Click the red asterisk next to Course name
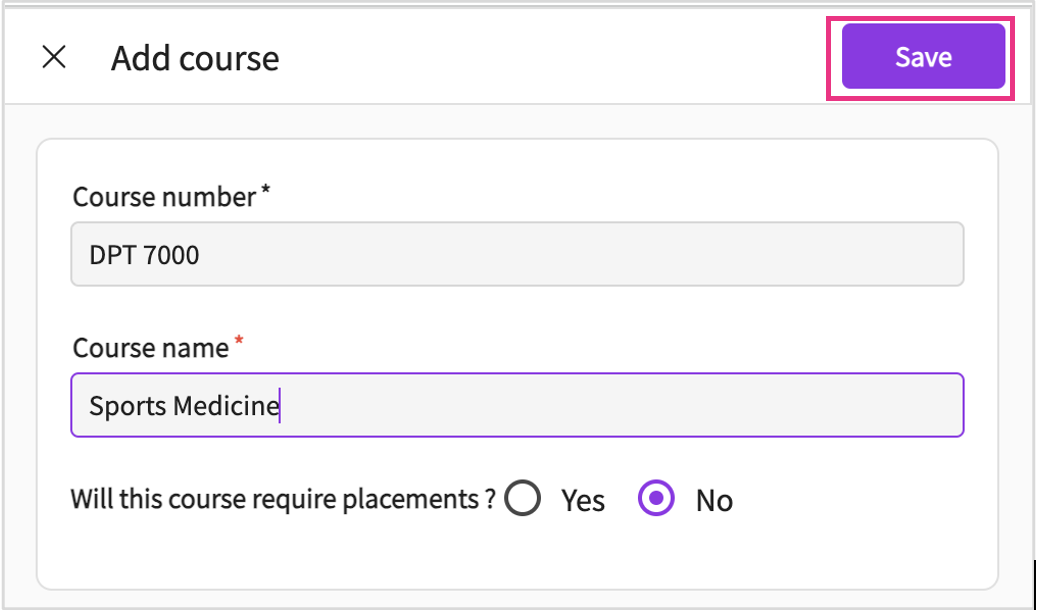 pos(239,344)
